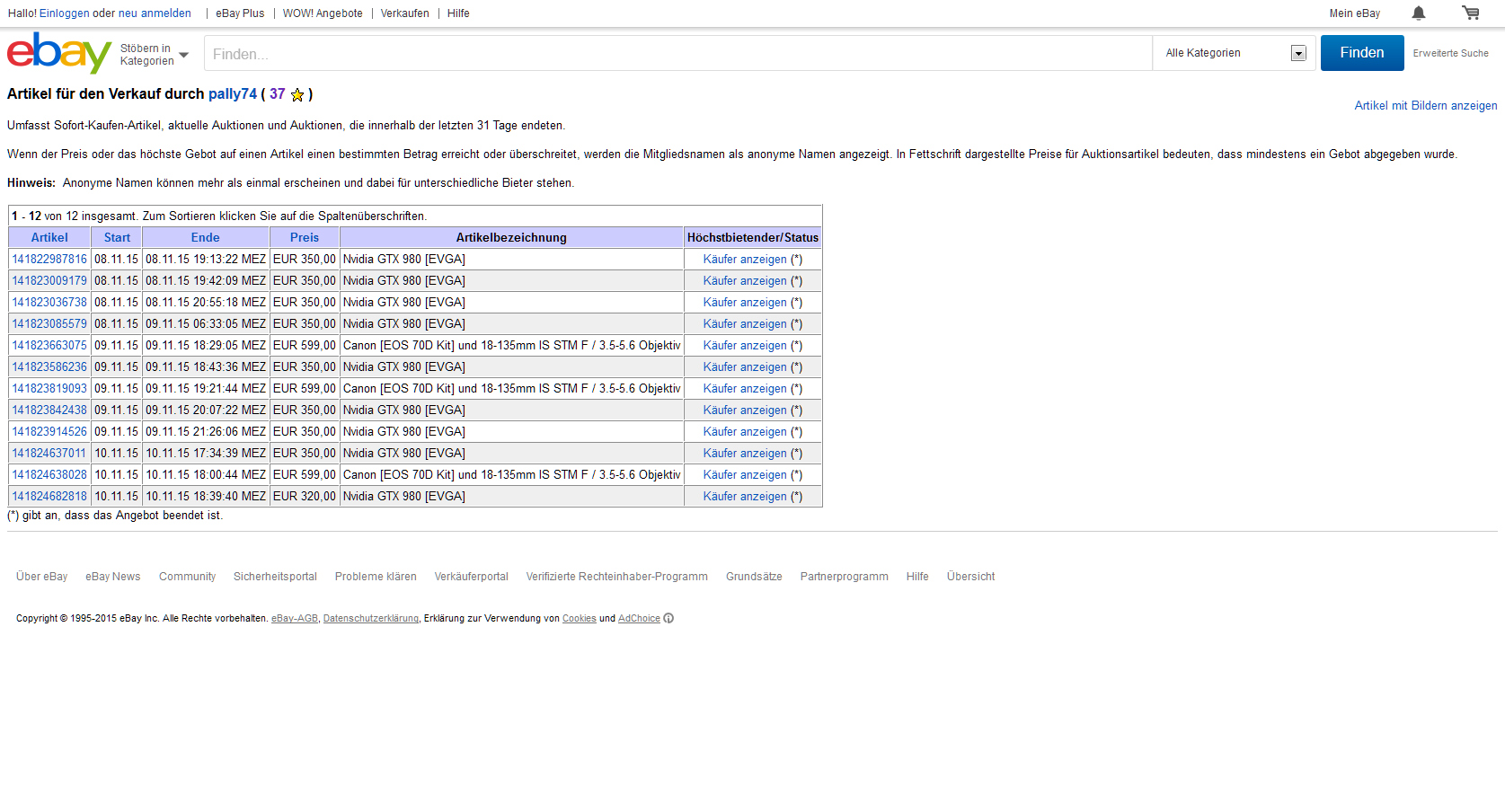Open item 141823914526
This screenshot has width=1505, height=812.
point(49,432)
